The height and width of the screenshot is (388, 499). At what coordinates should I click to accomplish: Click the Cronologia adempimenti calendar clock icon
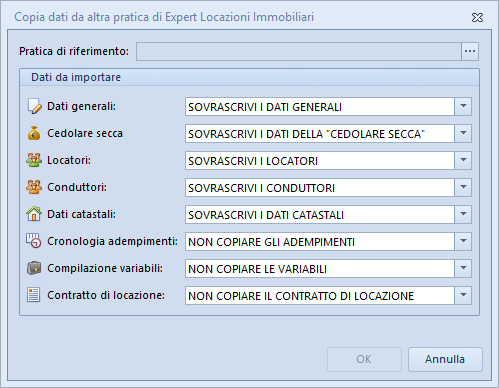pos(34,241)
